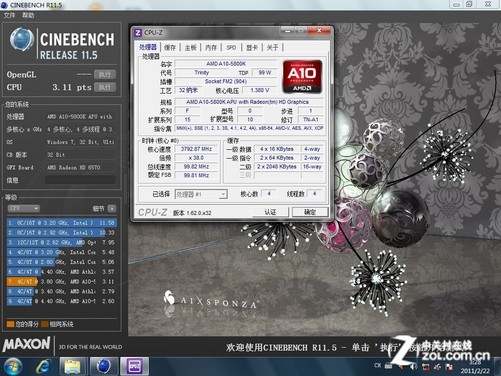501x376 pixels.
Task: Click the volume icon in system tray
Action: coord(414,367)
